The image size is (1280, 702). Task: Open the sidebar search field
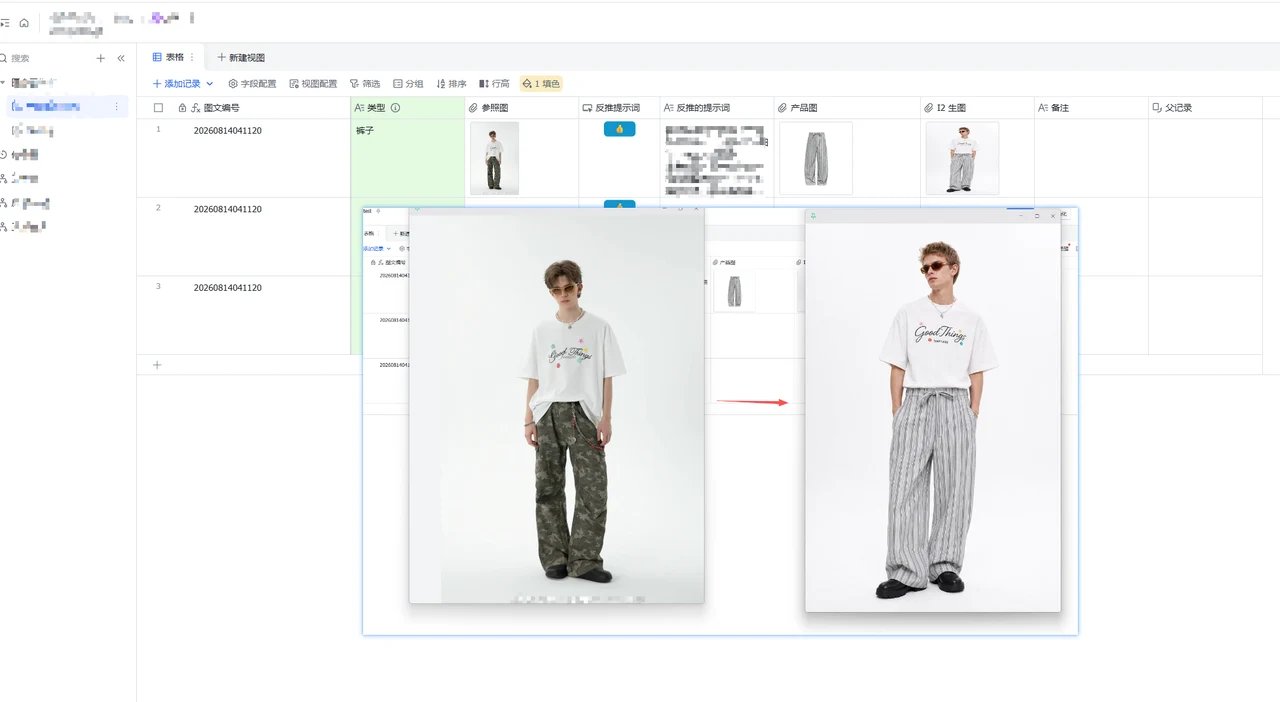45,59
